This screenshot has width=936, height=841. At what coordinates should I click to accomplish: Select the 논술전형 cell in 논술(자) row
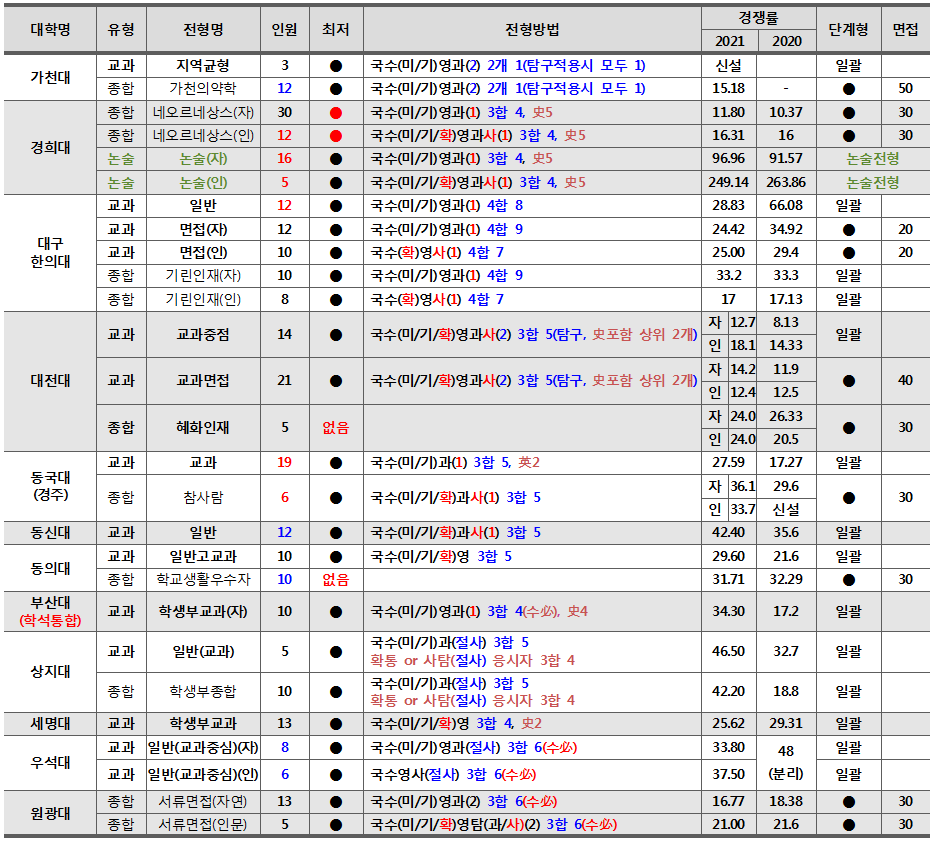[873, 159]
